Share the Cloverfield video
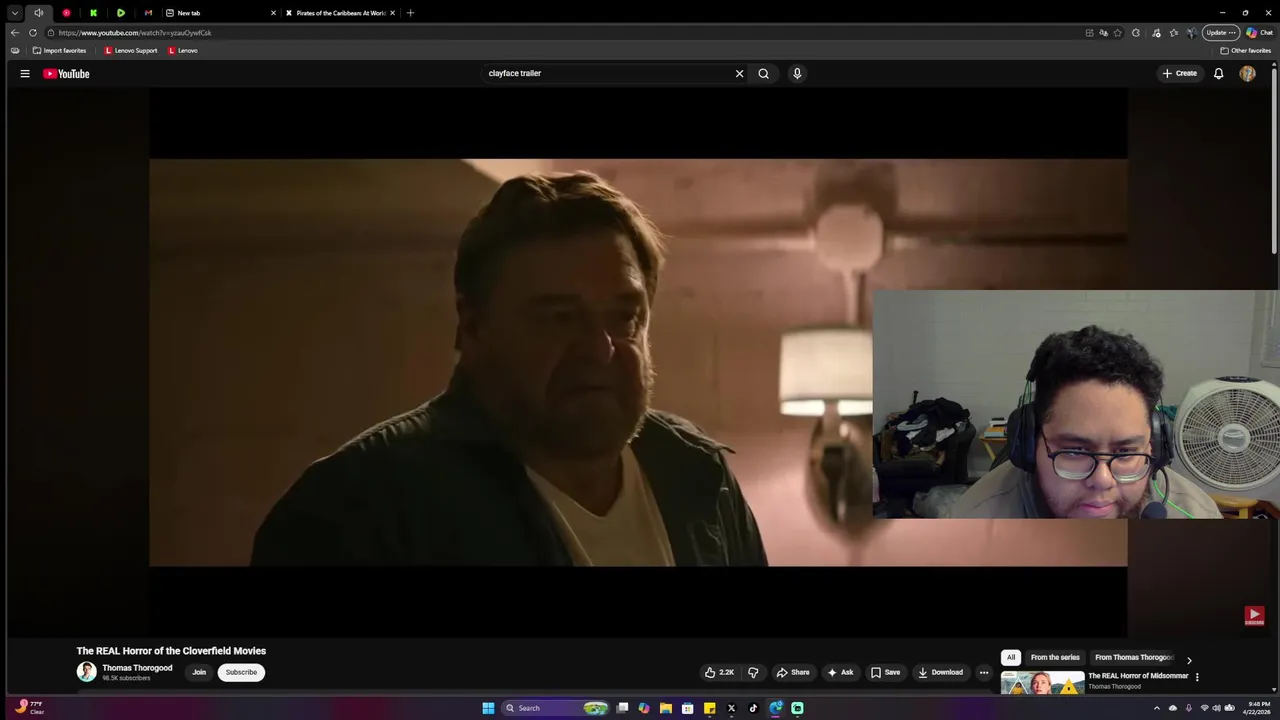1280x720 pixels. pyautogui.click(x=793, y=672)
